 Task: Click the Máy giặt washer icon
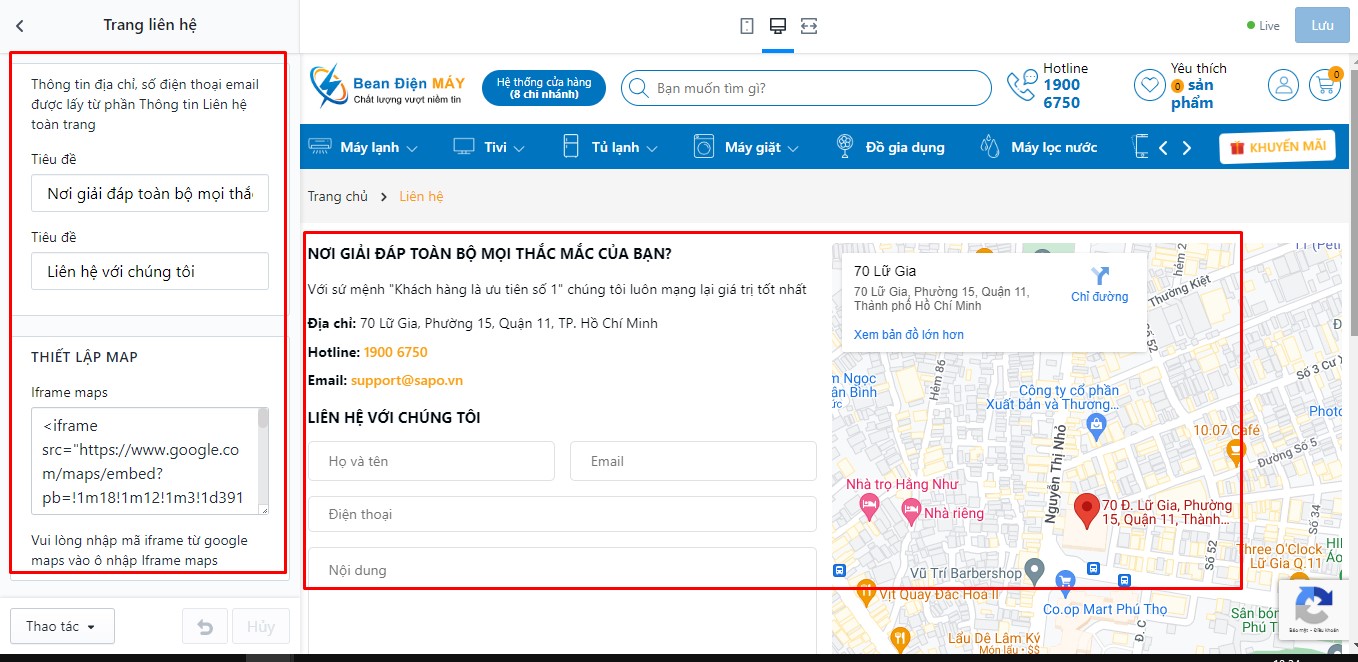705,147
